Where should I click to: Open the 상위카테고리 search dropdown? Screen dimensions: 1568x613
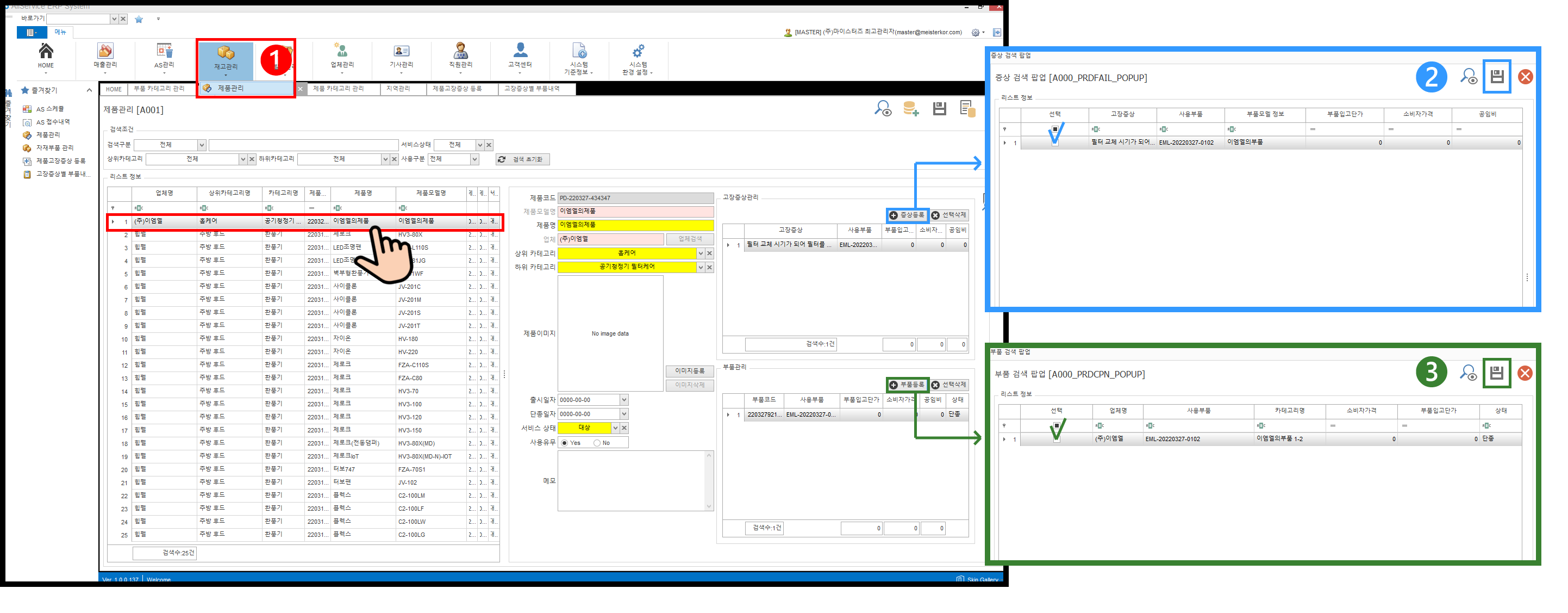(x=242, y=159)
